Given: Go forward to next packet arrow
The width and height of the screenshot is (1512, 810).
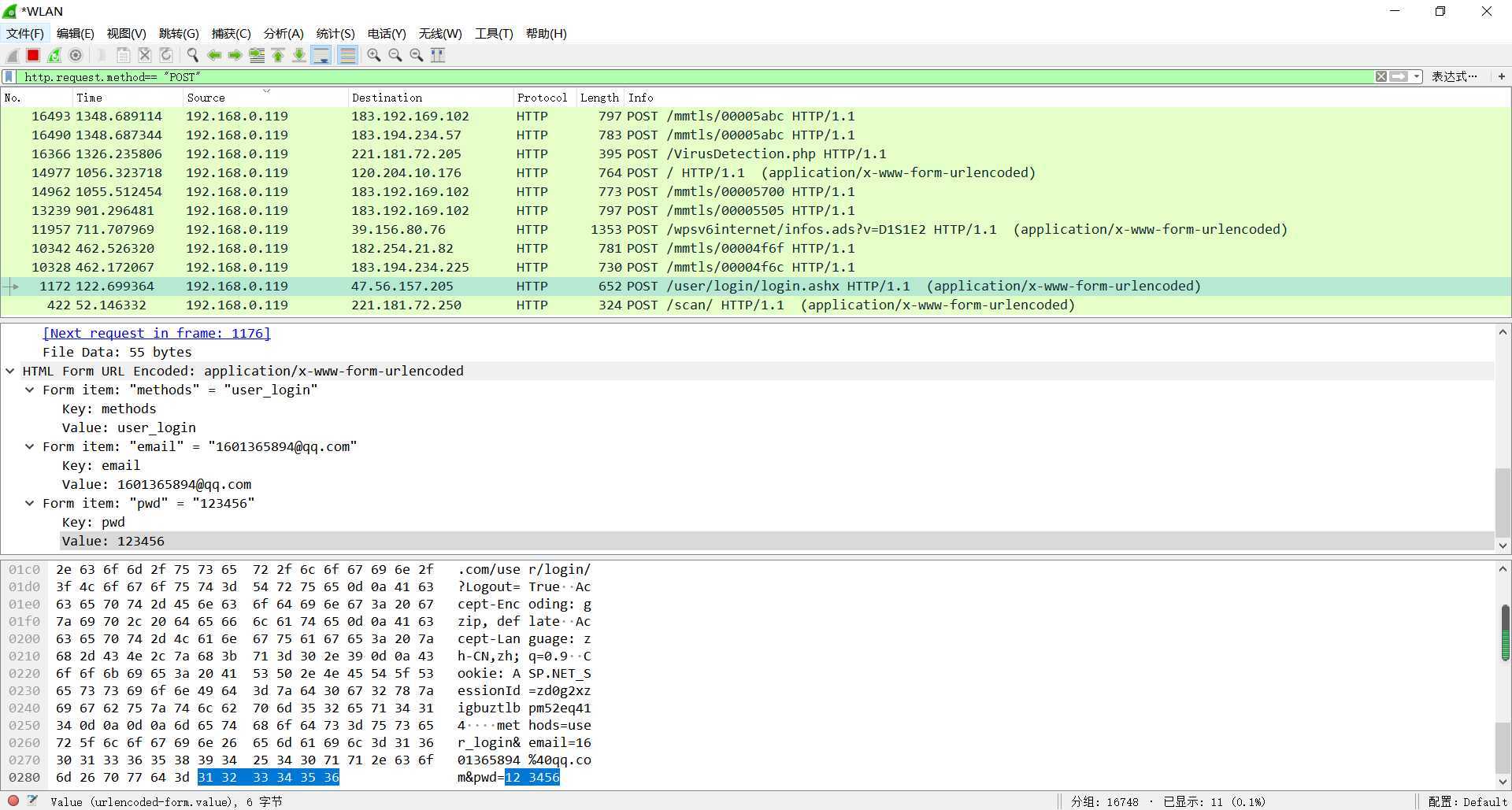Looking at the screenshot, I should coord(235,55).
